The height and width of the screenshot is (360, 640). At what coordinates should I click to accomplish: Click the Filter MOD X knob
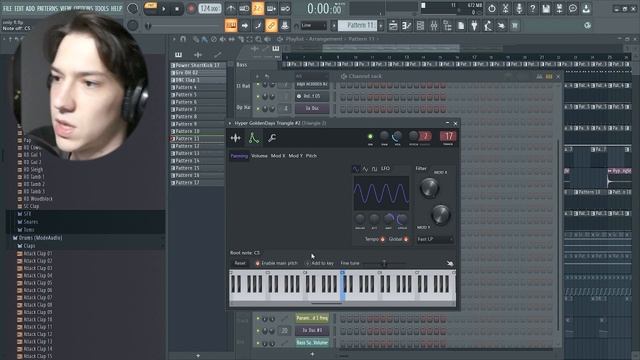(x=429, y=188)
